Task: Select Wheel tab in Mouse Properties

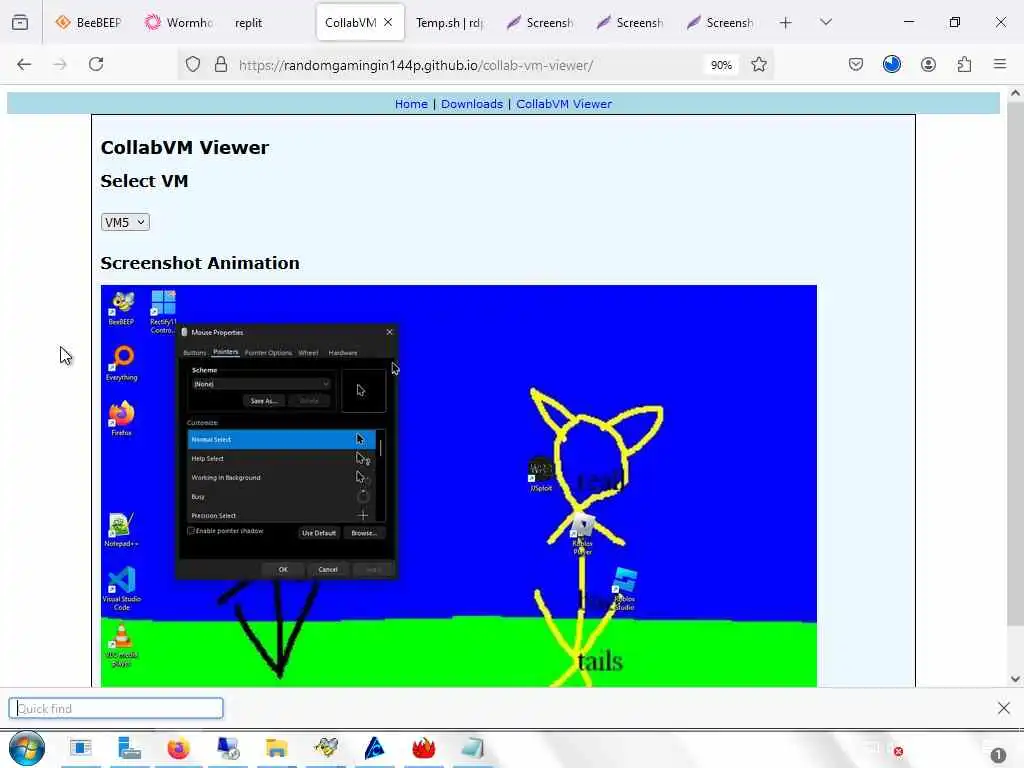Action: coord(308,353)
